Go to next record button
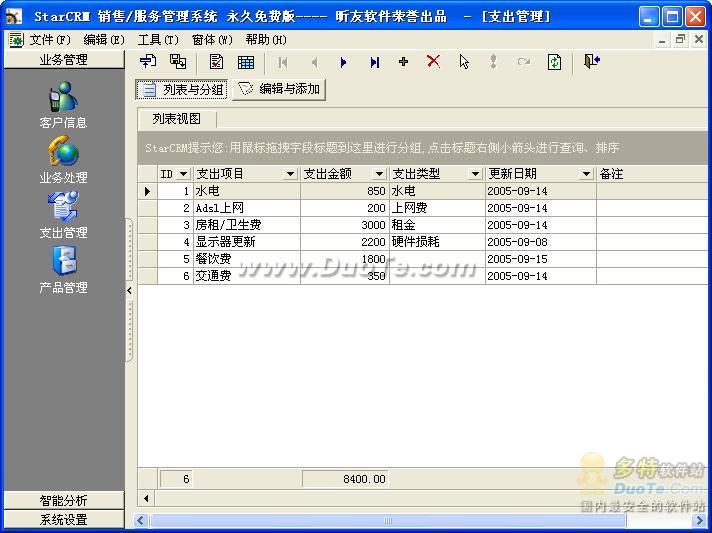 click(343, 62)
